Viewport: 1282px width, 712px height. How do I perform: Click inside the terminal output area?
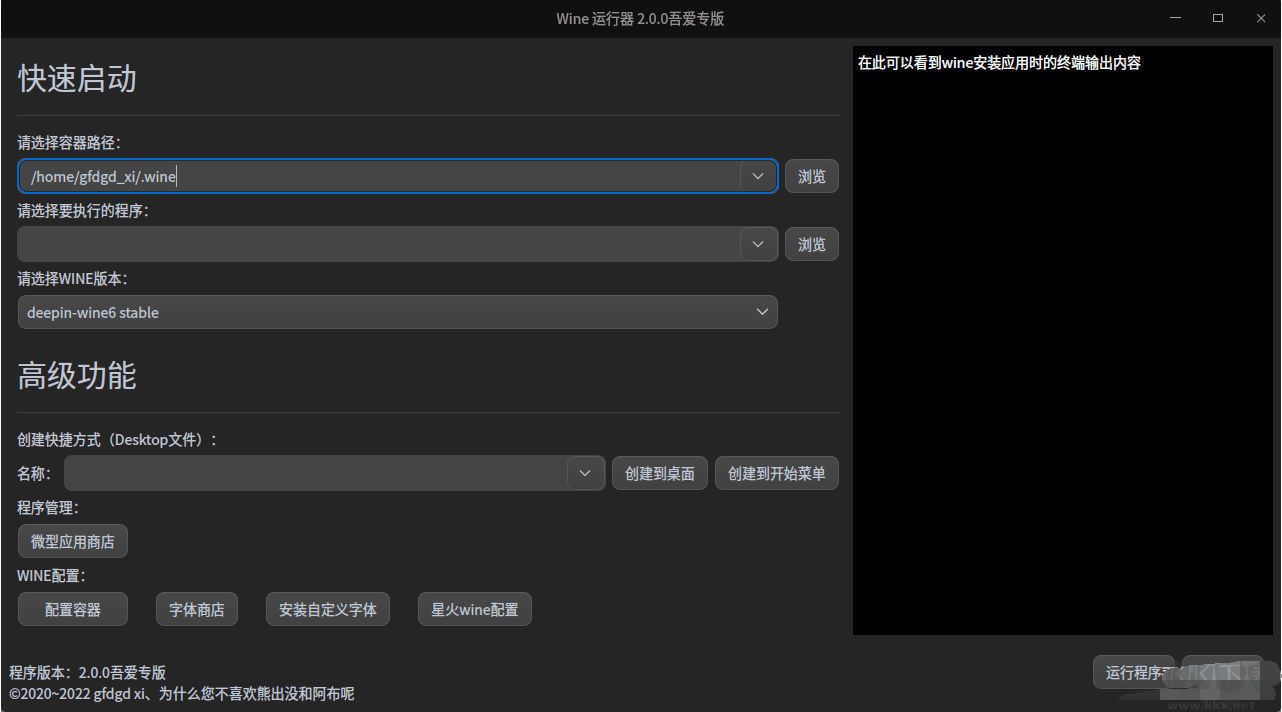tap(1063, 340)
